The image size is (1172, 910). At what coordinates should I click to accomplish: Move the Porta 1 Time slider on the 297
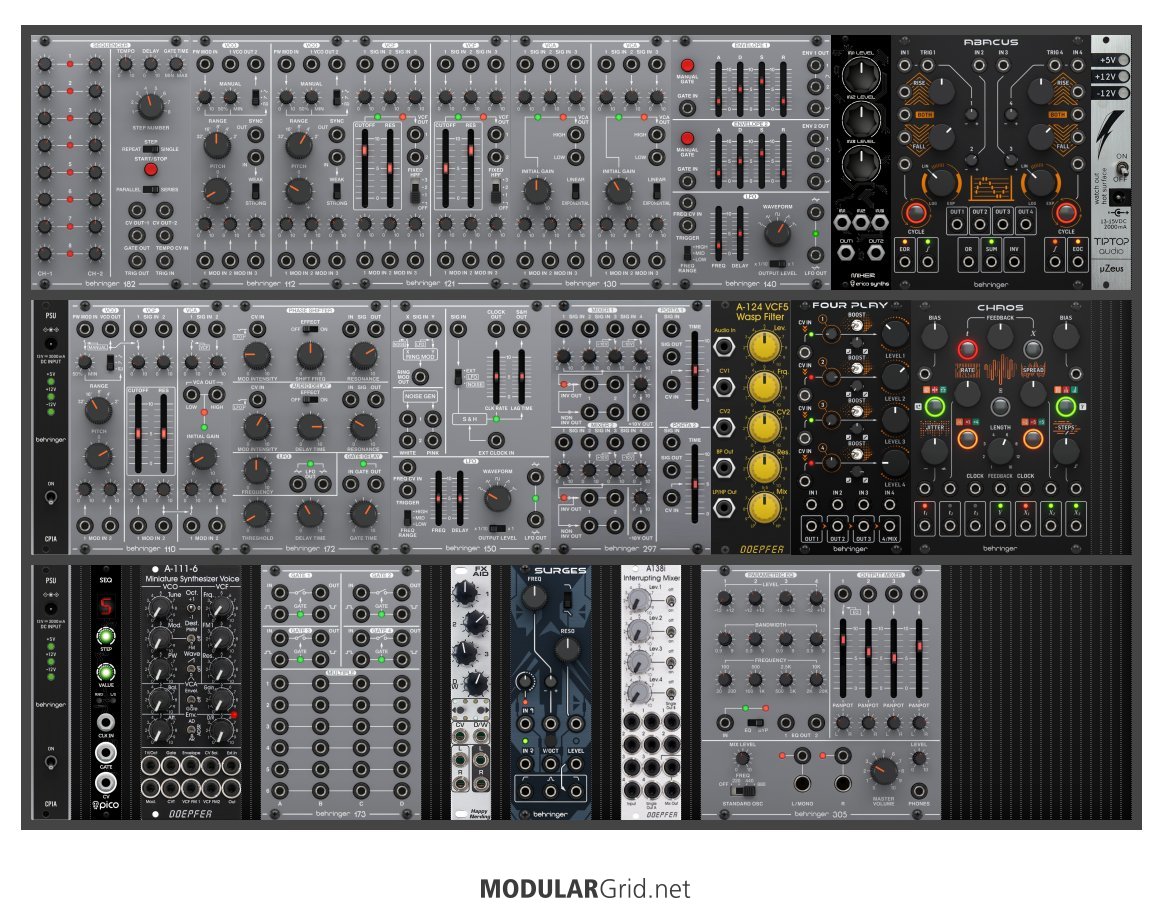tap(695, 369)
